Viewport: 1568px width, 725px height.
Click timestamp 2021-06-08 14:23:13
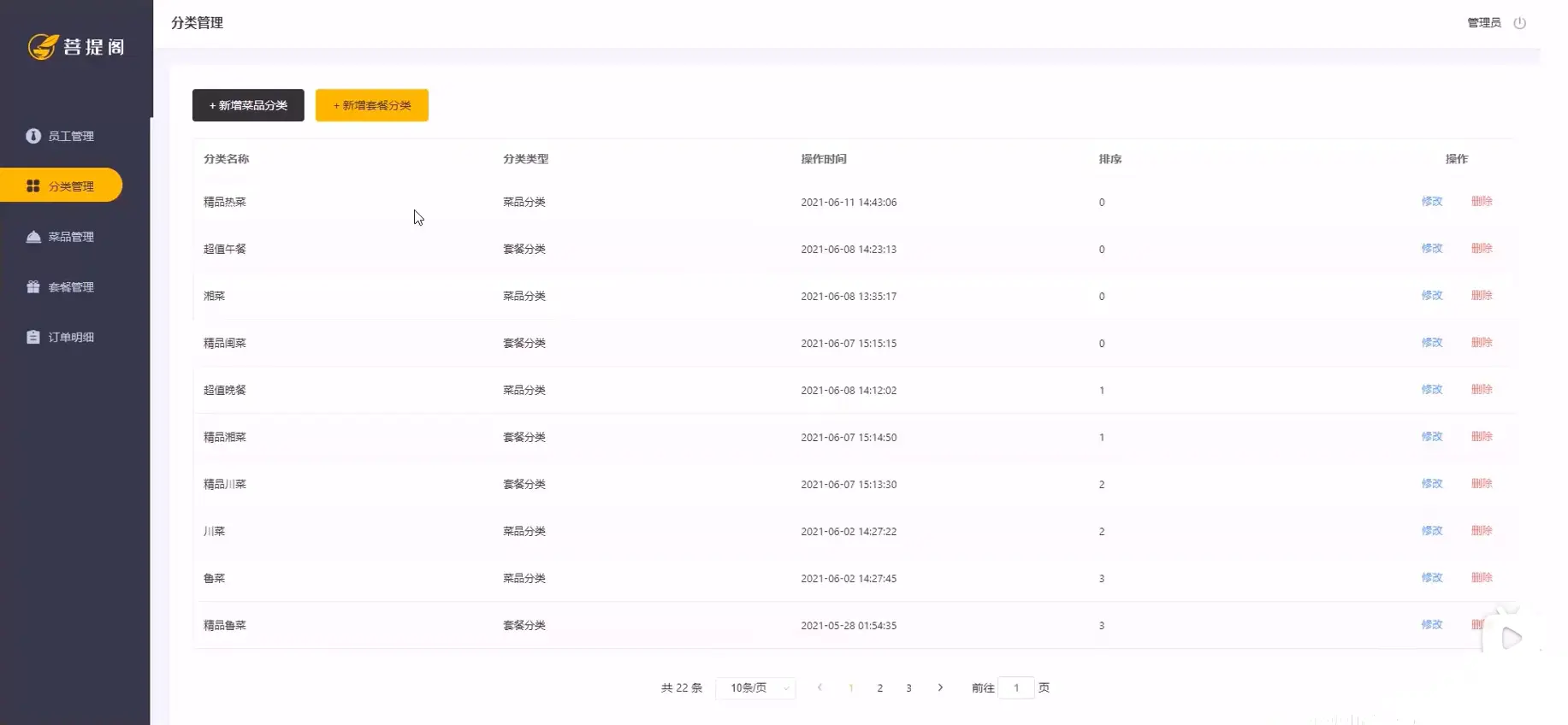[849, 250]
